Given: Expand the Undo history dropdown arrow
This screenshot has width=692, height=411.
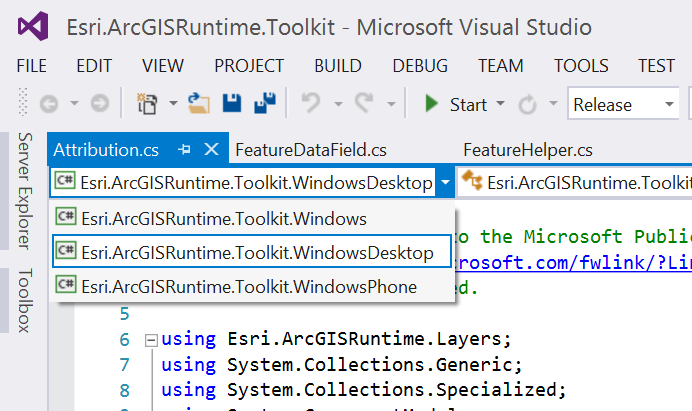Looking at the screenshot, I should tap(338, 104).
